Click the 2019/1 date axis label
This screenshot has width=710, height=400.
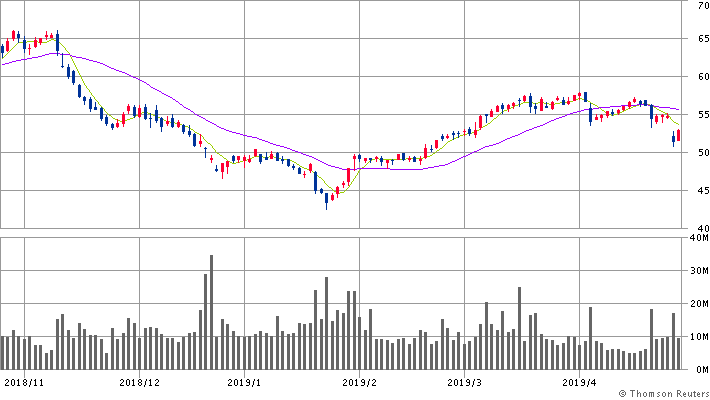244,383
